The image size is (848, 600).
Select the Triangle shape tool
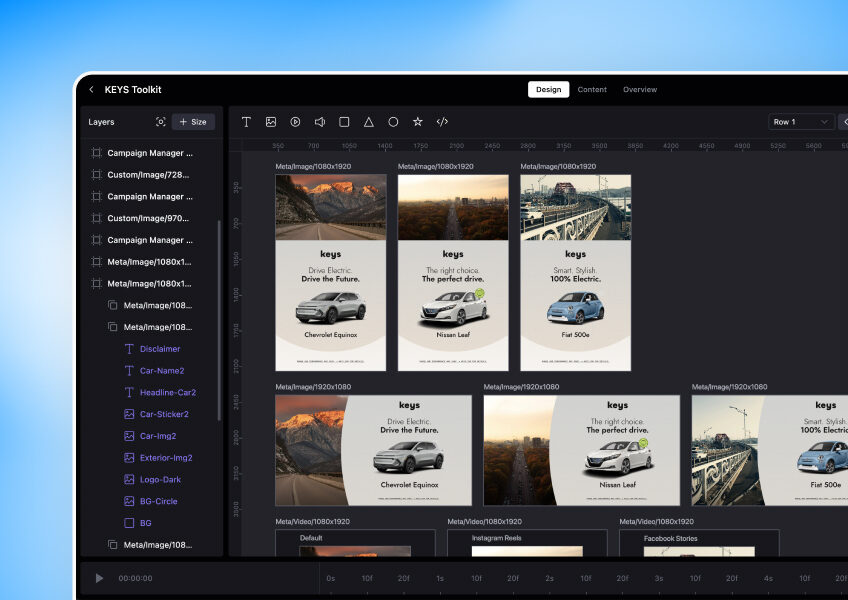point(369,122)
